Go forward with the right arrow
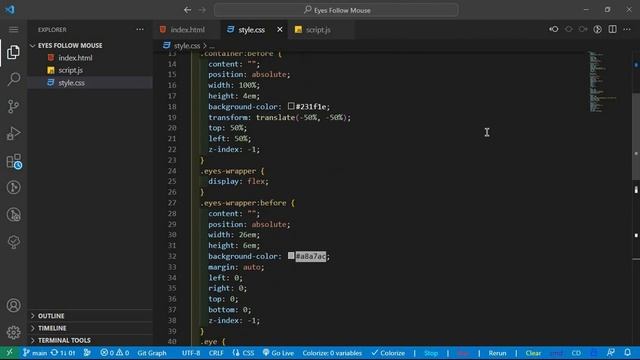Viewport: 640px width, 360px height. (x=202, y=10)
